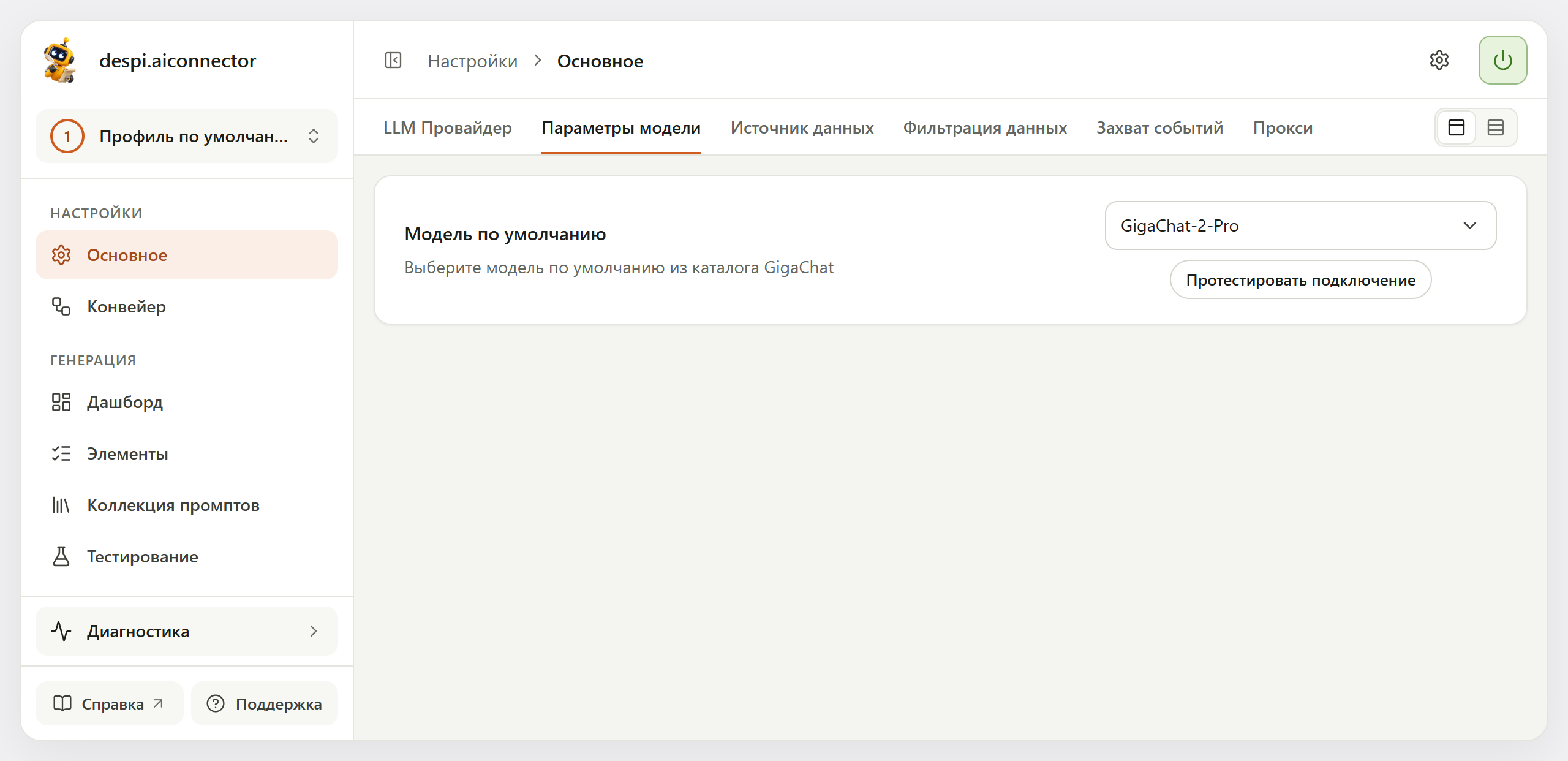Screen dimensions: 1568x761
Task: Open the Основное settings section
Action: (187, 255)
